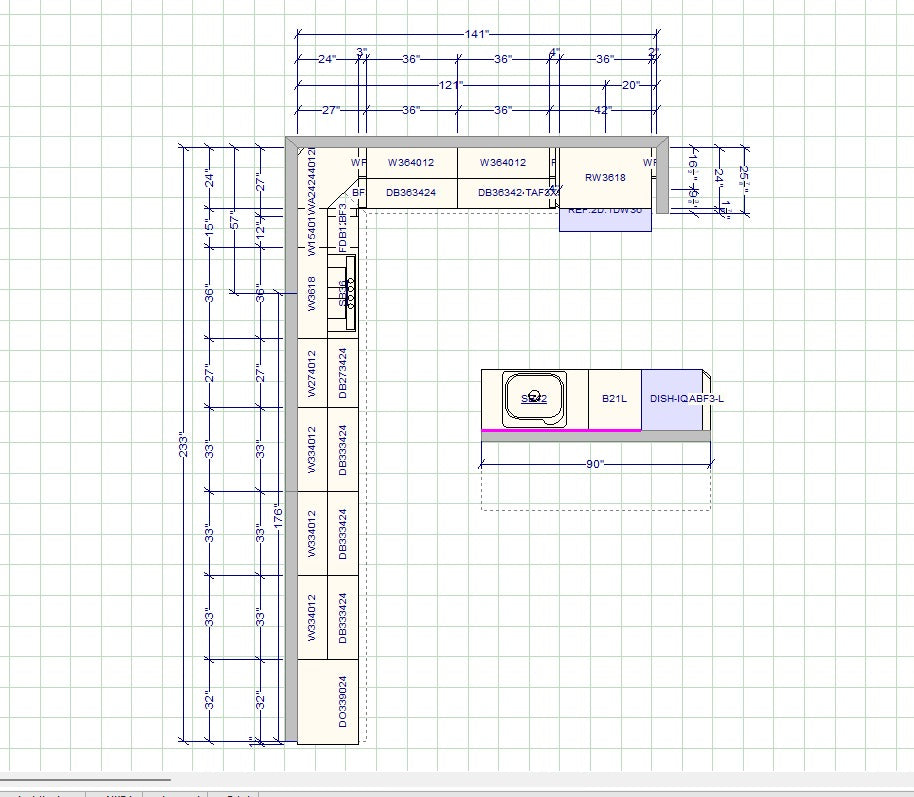Select the DB36342·TAF base cabinet
Screen dimensions: 914x797
click(504, 193)
